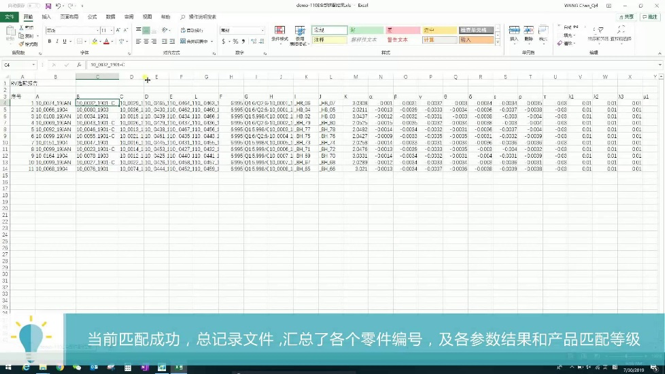Image resolution: width=665 pixels, height=374 pixels.
Task: Increase decimal places
Action: pyautogui.click(x=254, y=42)
